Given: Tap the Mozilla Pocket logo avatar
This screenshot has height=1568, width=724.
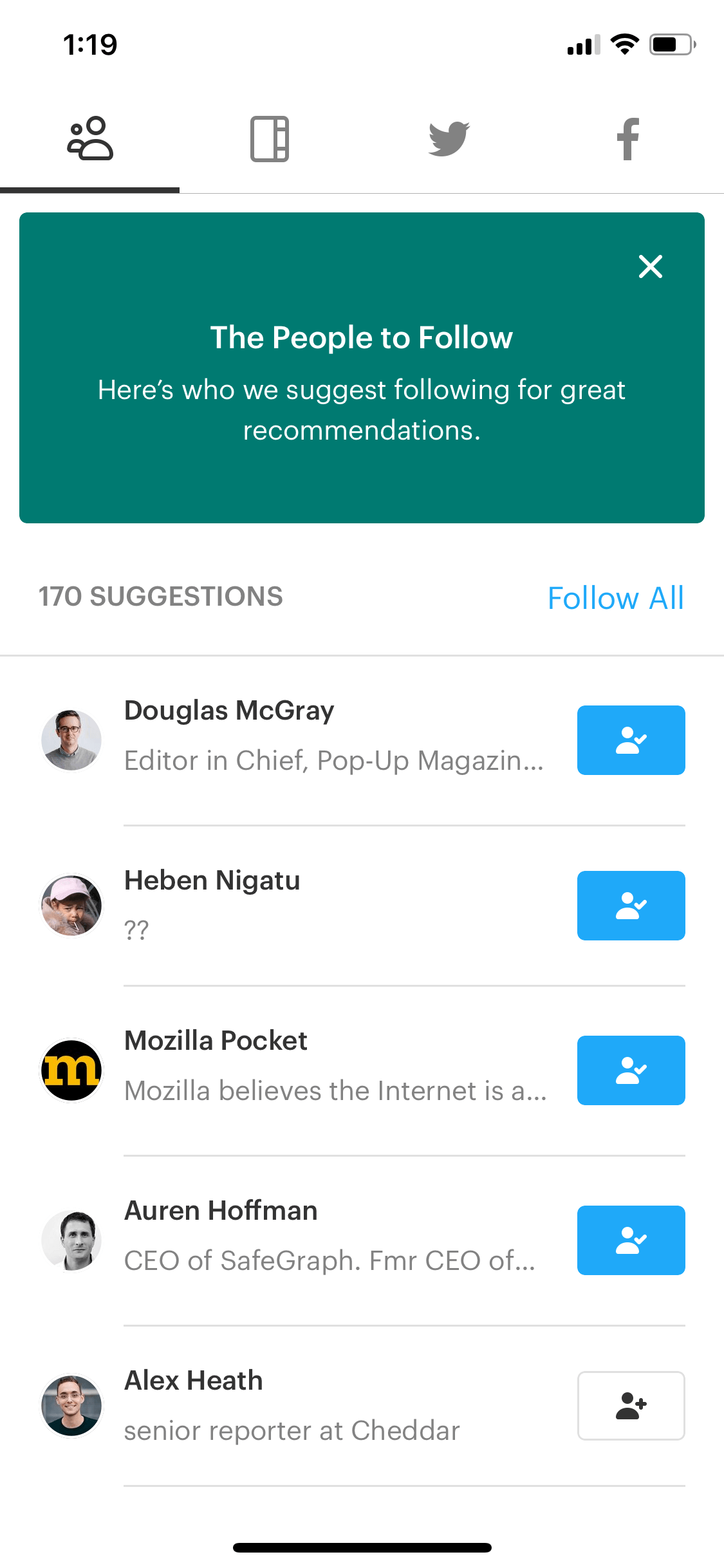Looking at the screenshot, I should (71, 1070).
